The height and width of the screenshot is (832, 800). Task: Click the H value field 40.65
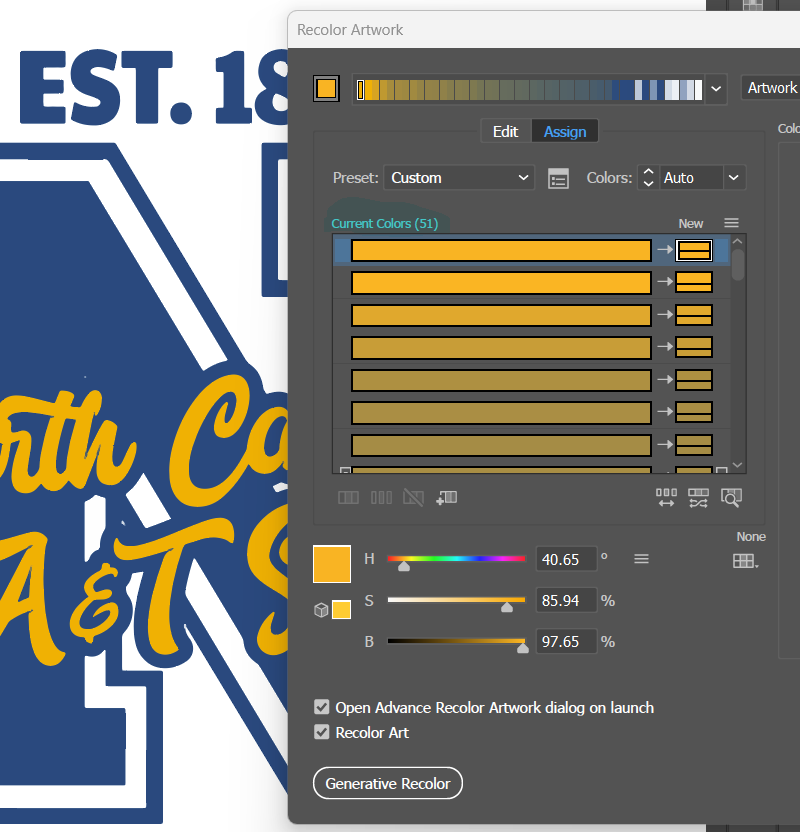(566, 559)
